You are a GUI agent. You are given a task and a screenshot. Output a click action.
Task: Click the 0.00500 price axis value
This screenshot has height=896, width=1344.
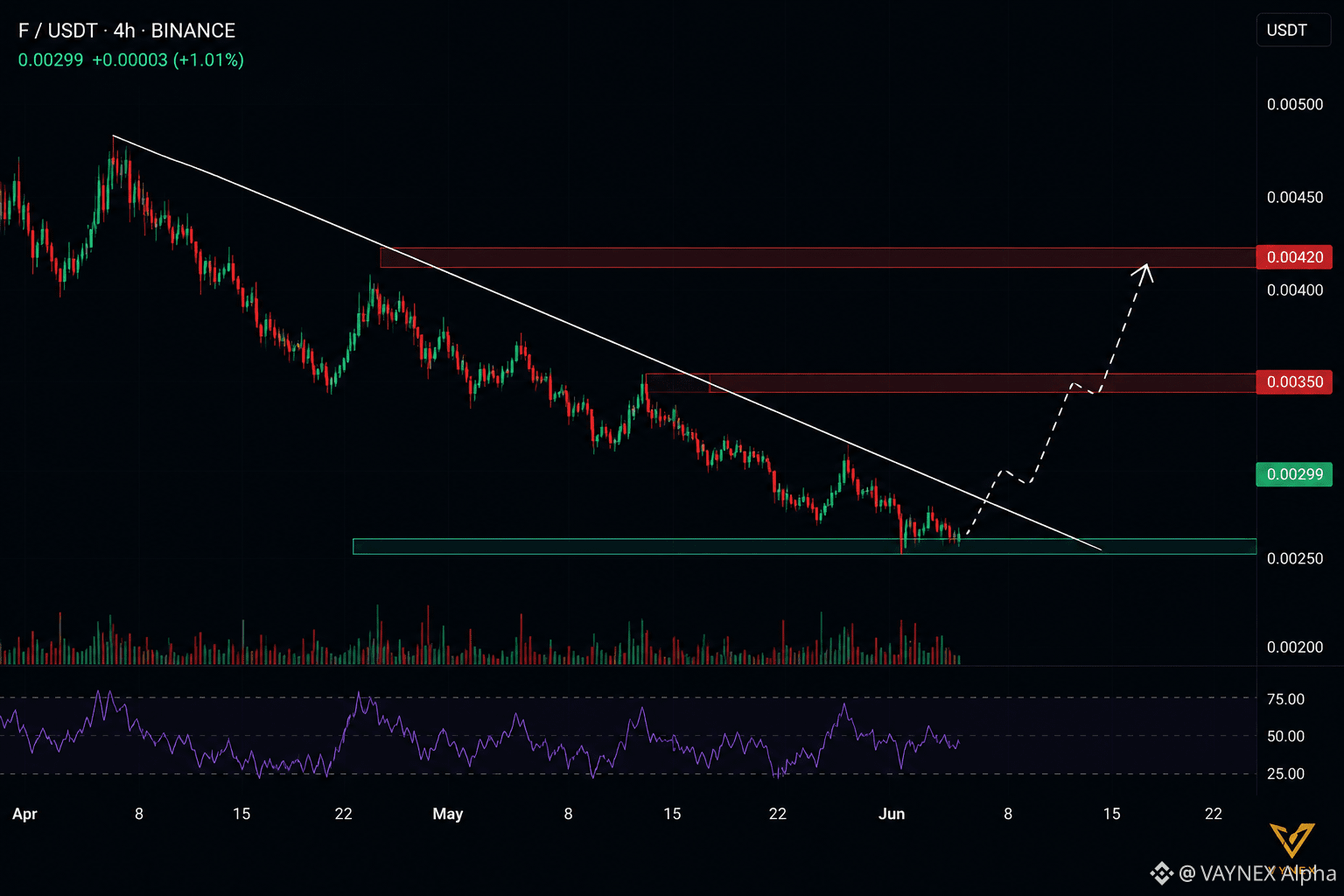(1295, 104)
